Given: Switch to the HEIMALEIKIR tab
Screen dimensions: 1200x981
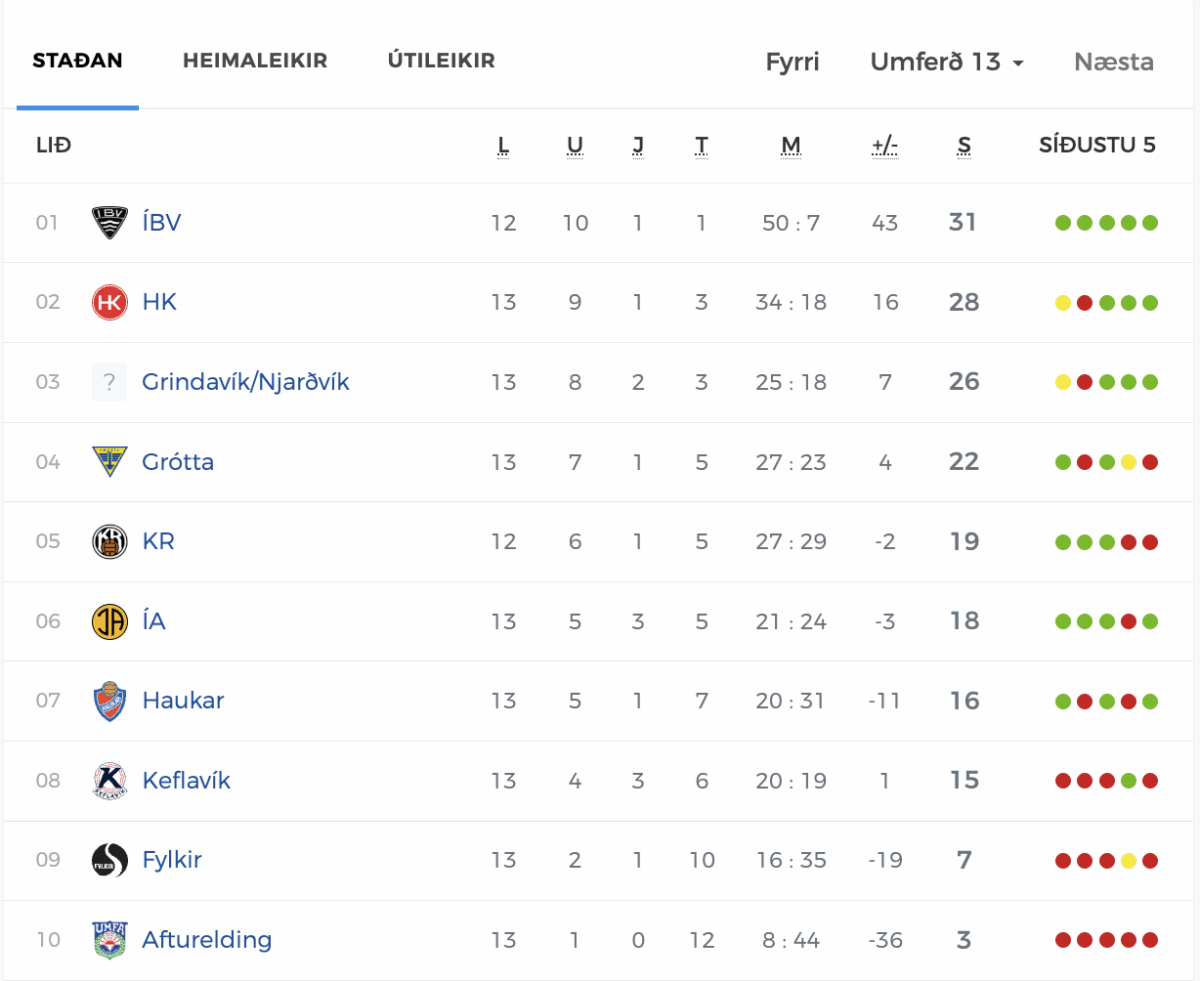Looking at the screenshot, I should (x=255, y=61).
